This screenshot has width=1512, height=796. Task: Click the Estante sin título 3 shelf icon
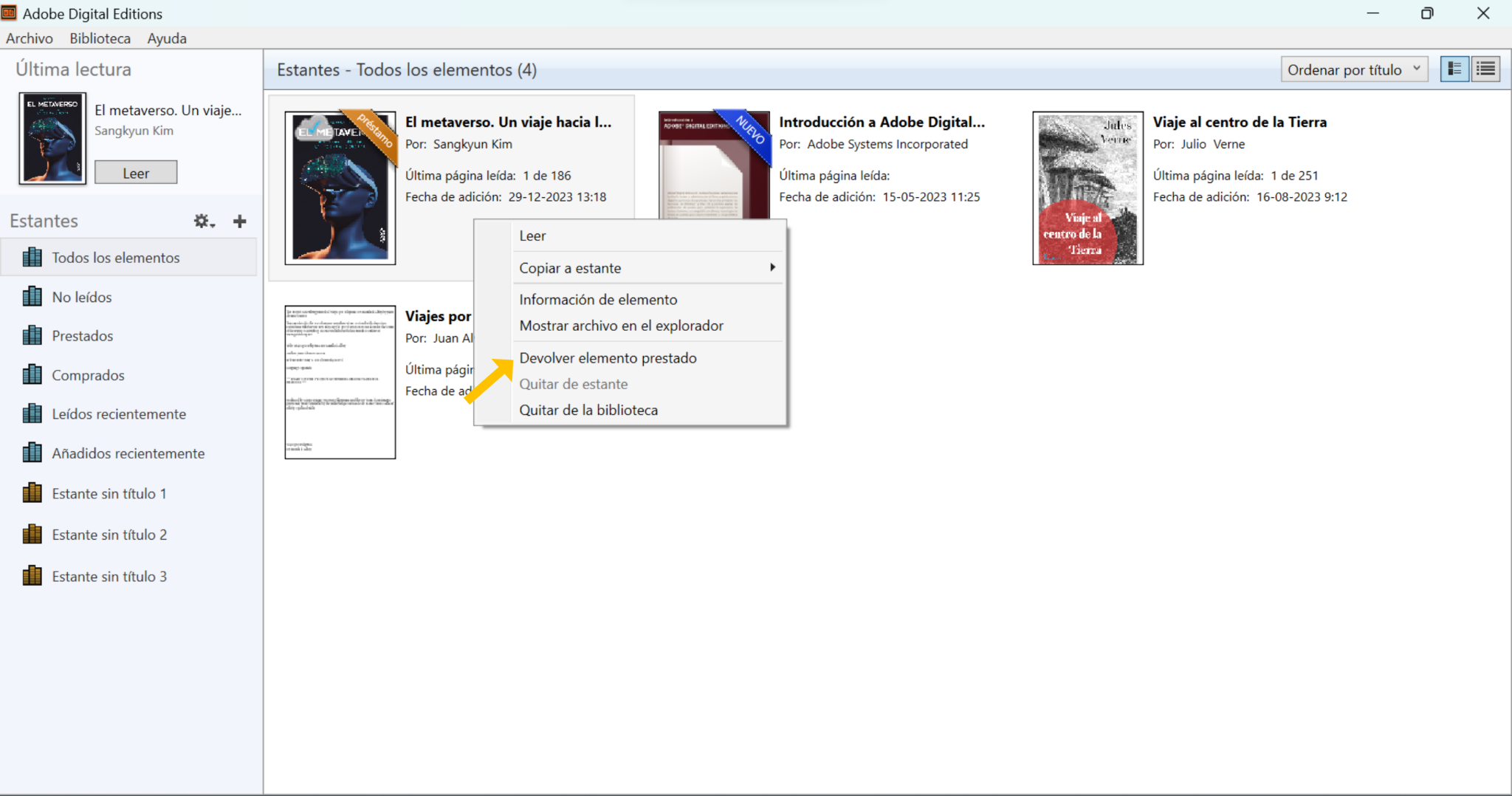[32, 575]
